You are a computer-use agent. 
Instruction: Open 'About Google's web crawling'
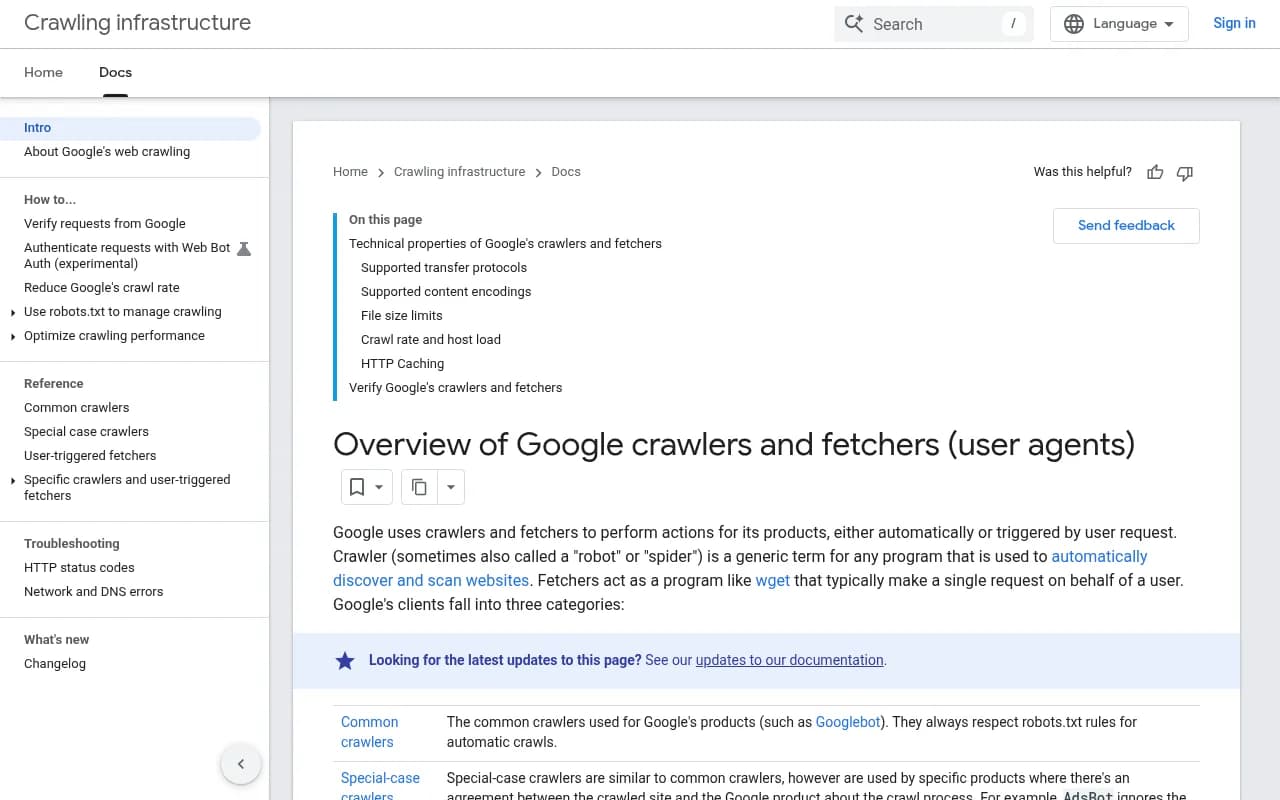coord(107,152)
